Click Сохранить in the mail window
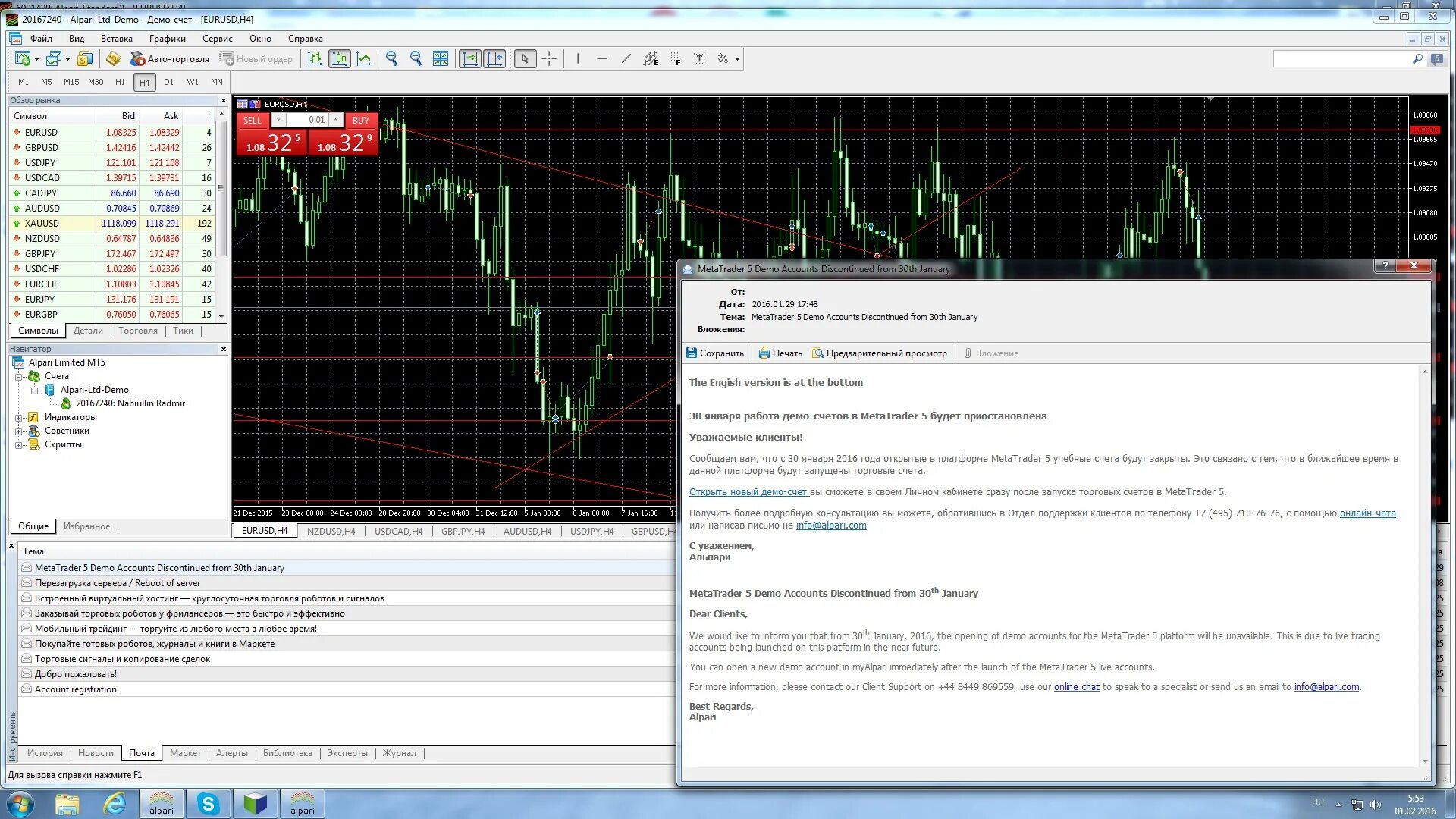 715,353
